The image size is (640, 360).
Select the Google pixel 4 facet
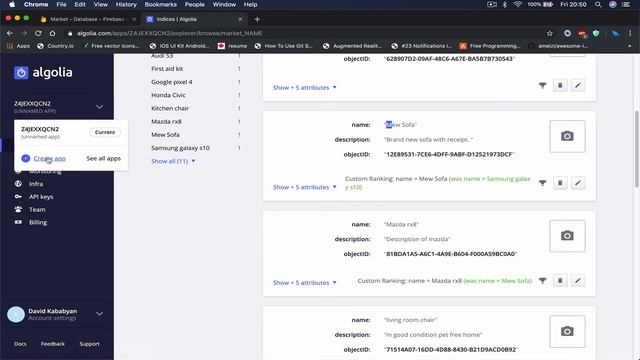coord(171,82)
